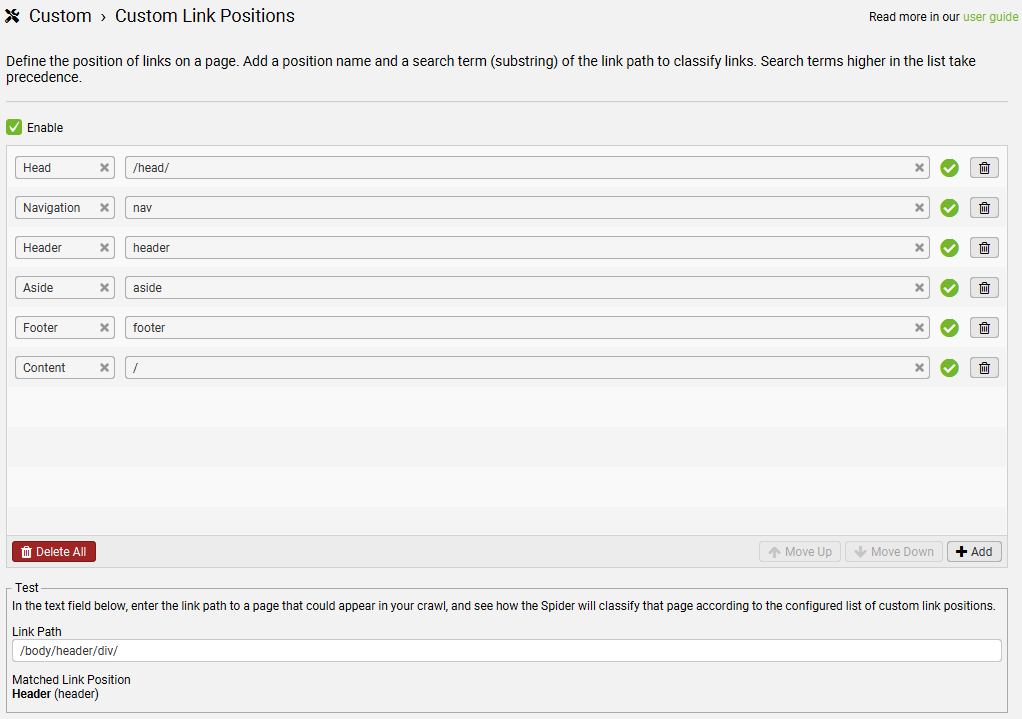Screen dimensions: 1022x719
Task: Toggle the Enable checkbox
Action: point(14,127)
